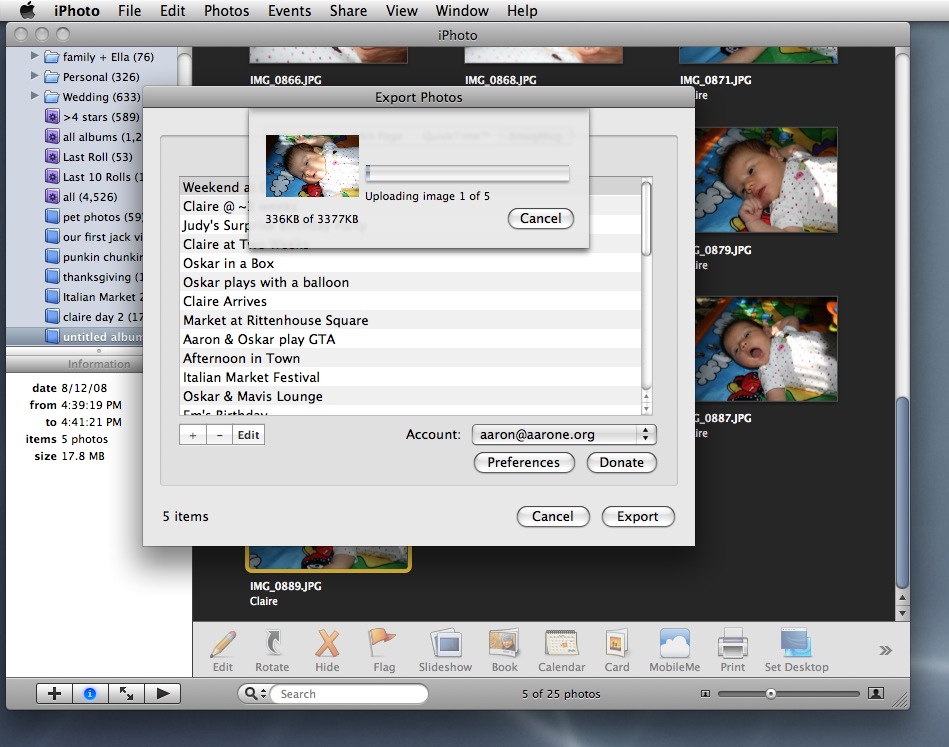Viewport: 949px width, 747px height.
Task: Open the Share menu
Action: pyautogui.click(x=347, y=11)
